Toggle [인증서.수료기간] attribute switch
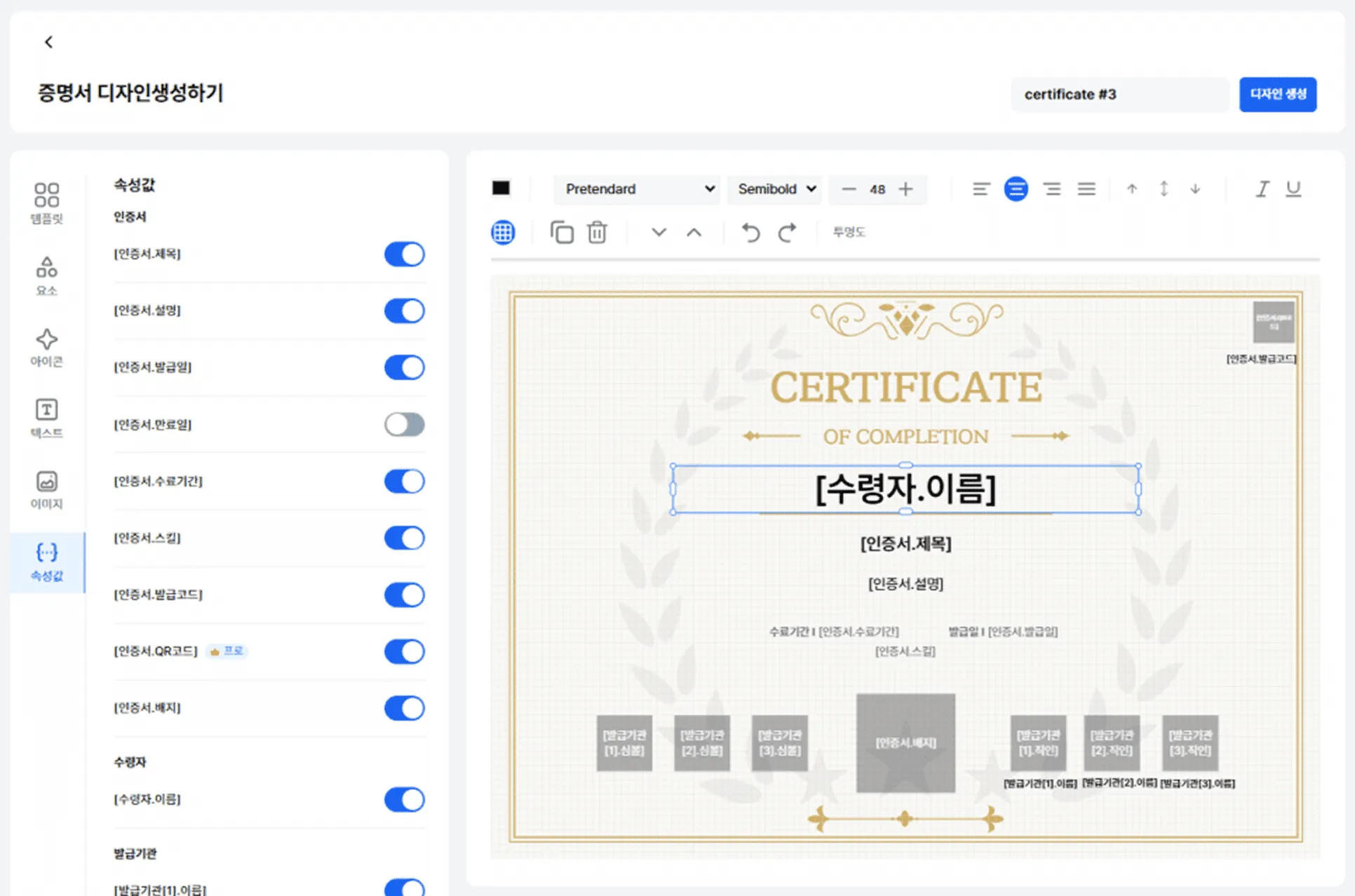Image resolution: width=1355 pixels, height=896 pixels. coord(405,481)
